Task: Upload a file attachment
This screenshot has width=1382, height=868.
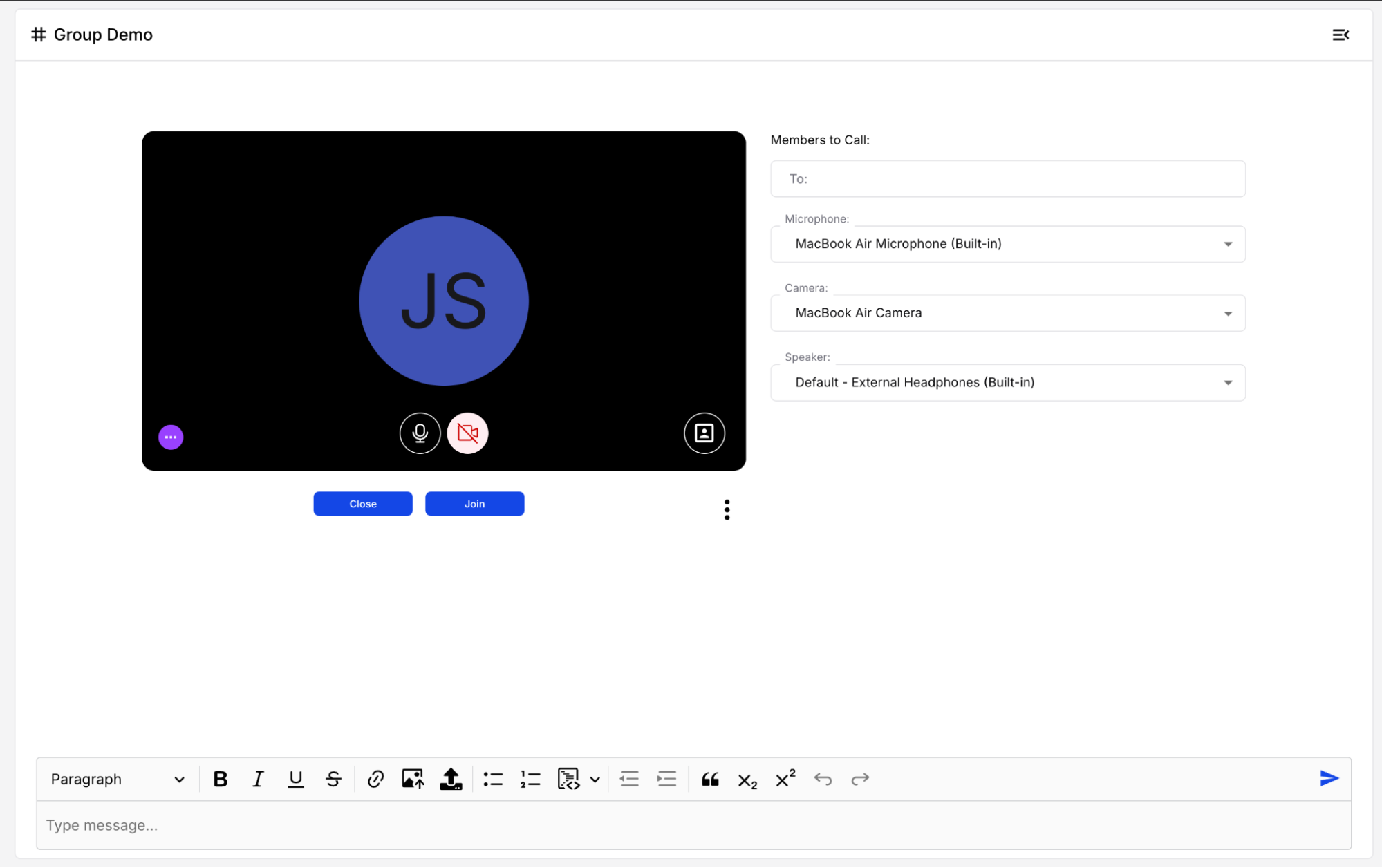Action: click(x=451, y=780)
